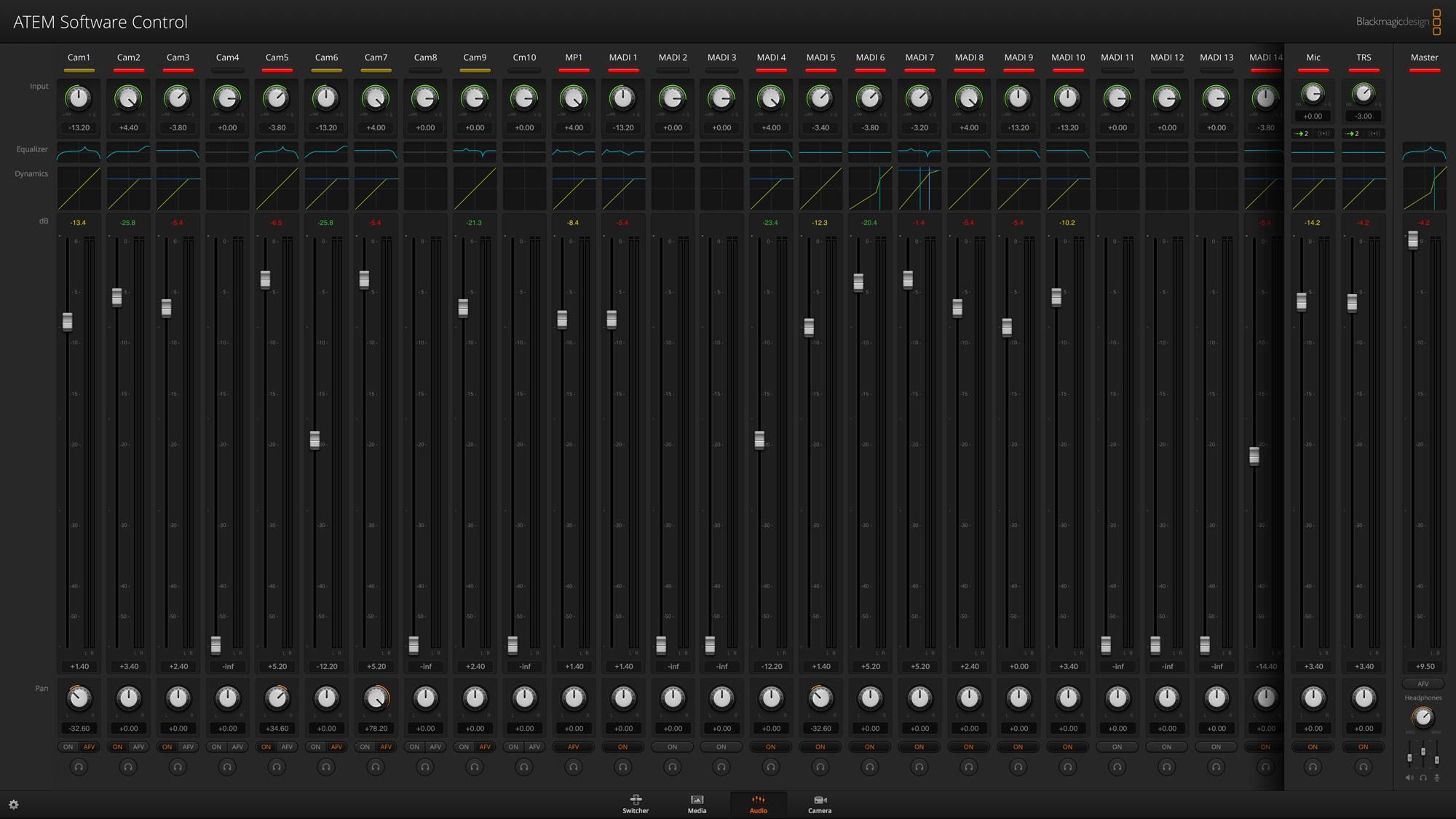Enable AFV on the MP1 channel
Screen dimensions: 1456x819
(574, 747)
